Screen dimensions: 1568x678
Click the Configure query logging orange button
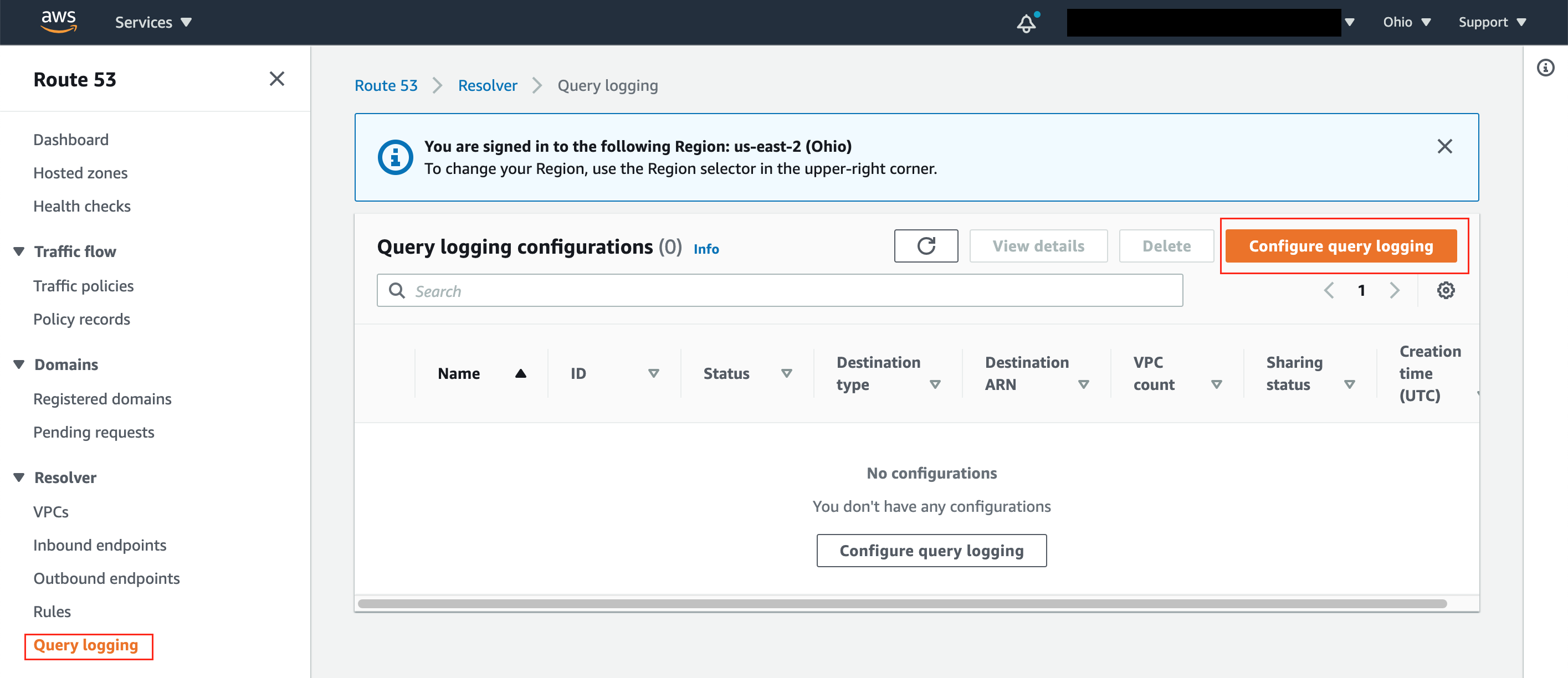[1341, 246]
